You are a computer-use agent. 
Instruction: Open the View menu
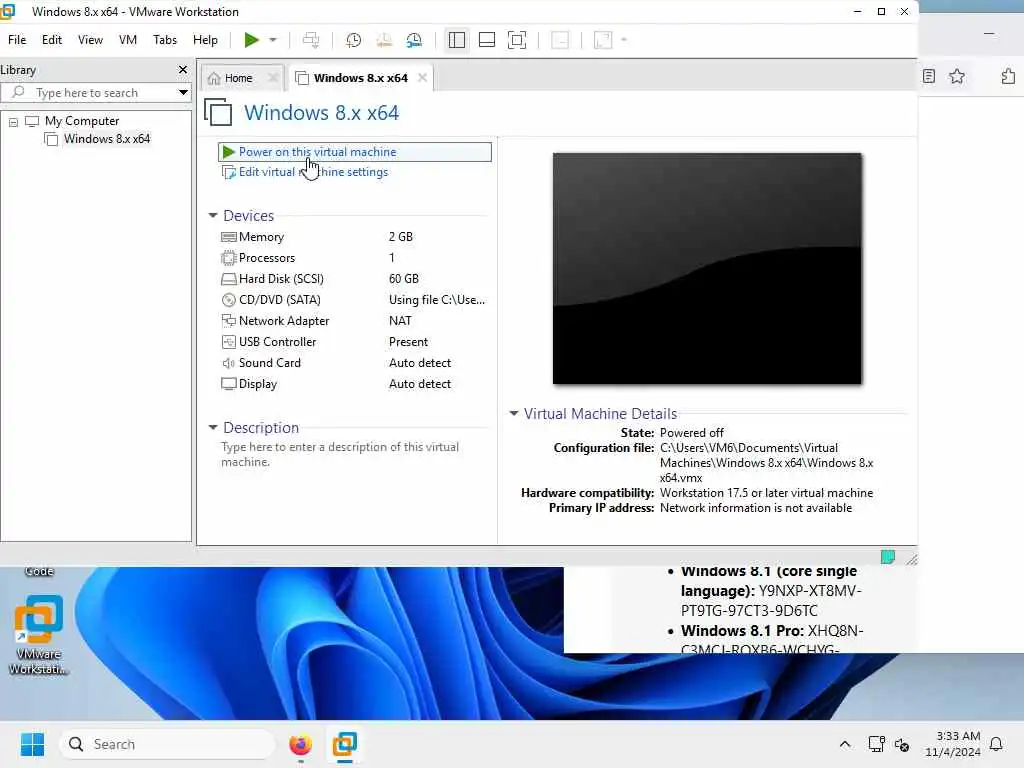90,40
